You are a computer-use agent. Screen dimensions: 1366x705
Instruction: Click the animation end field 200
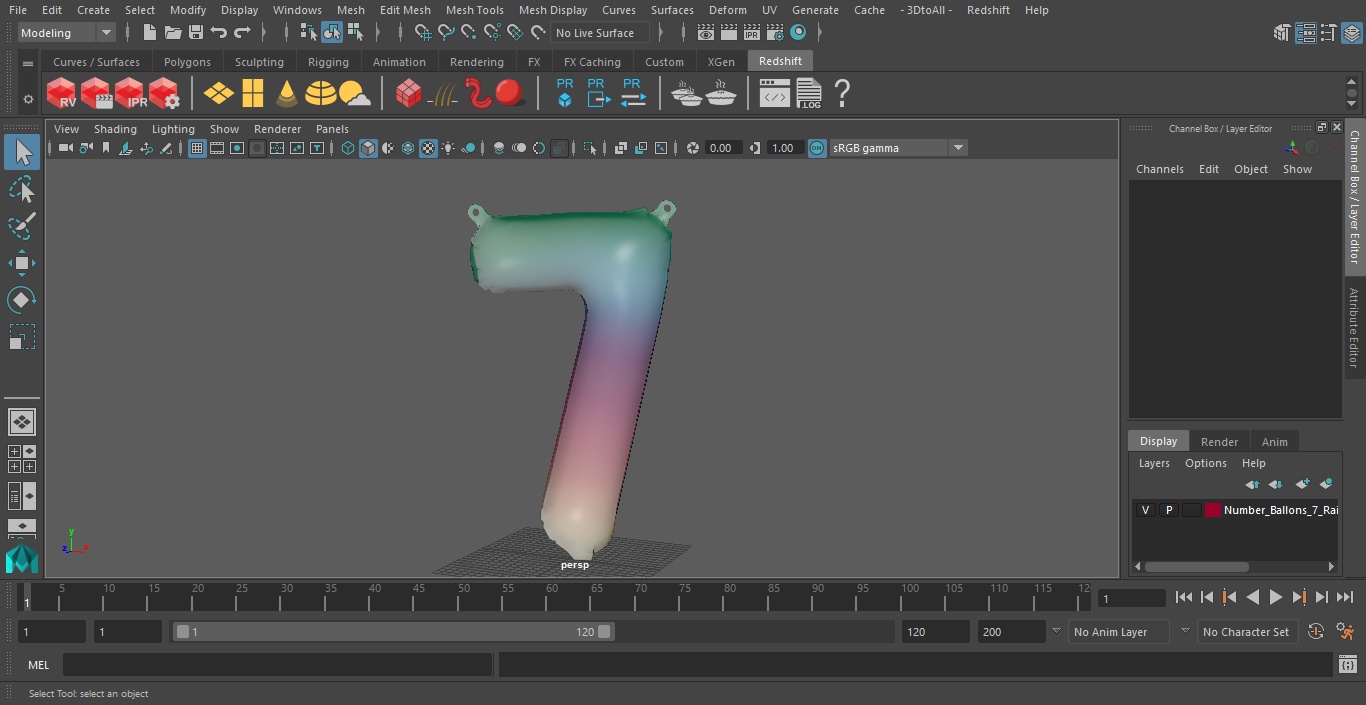[1011, 632]
